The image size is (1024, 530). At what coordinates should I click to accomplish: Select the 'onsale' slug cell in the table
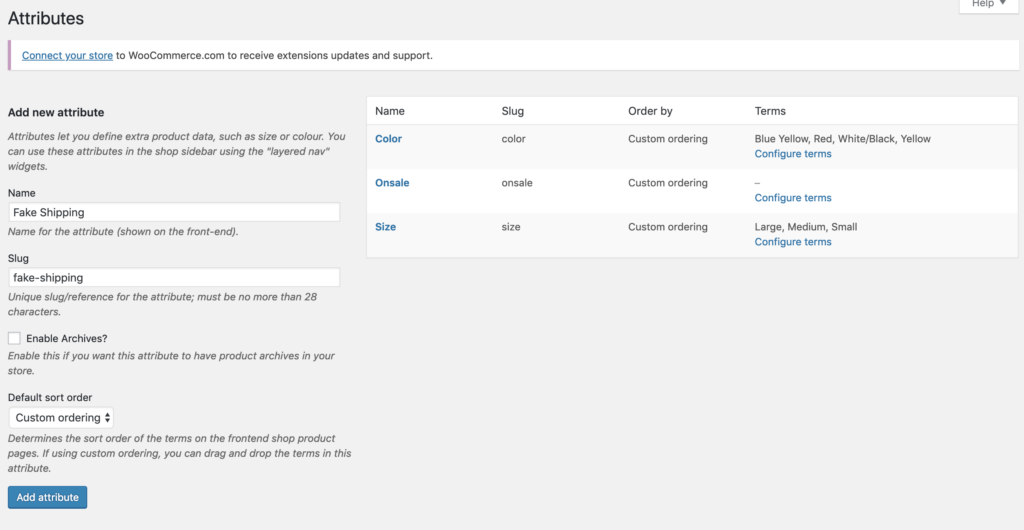pyautogui.click(x=517, y=183)
